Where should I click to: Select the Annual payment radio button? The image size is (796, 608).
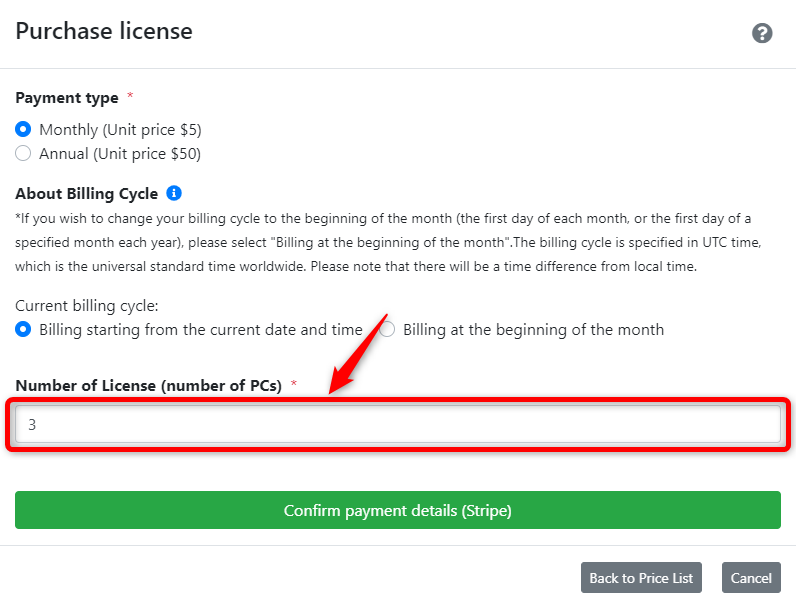coord(23,153)
